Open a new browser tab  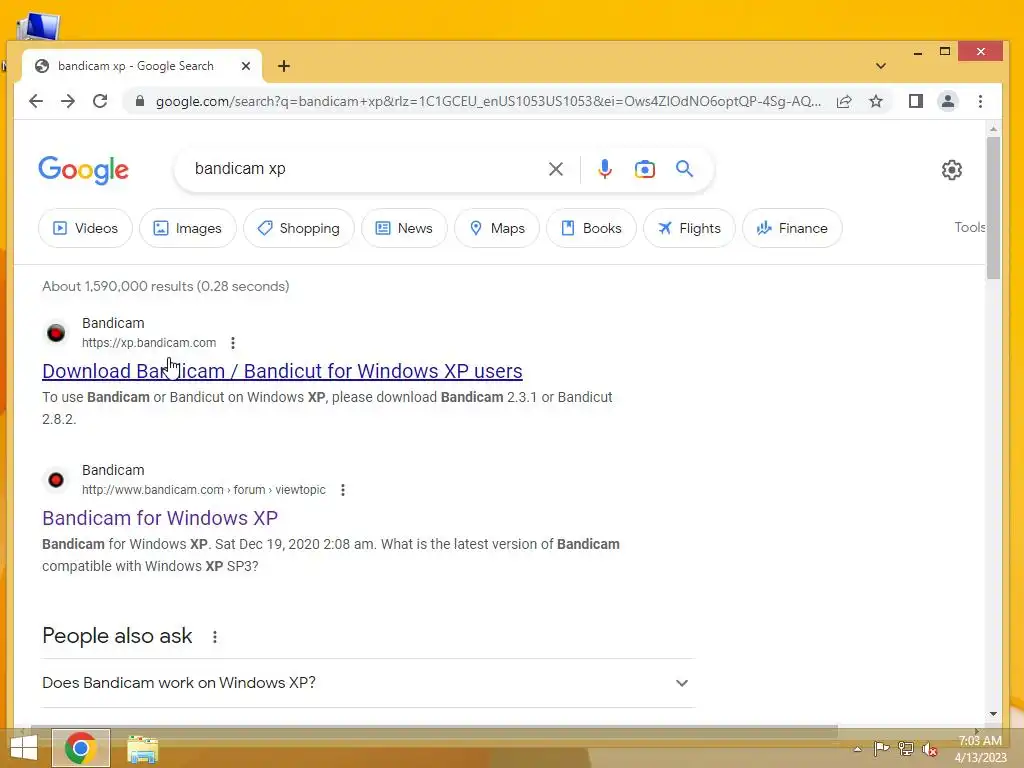point(283,66)
